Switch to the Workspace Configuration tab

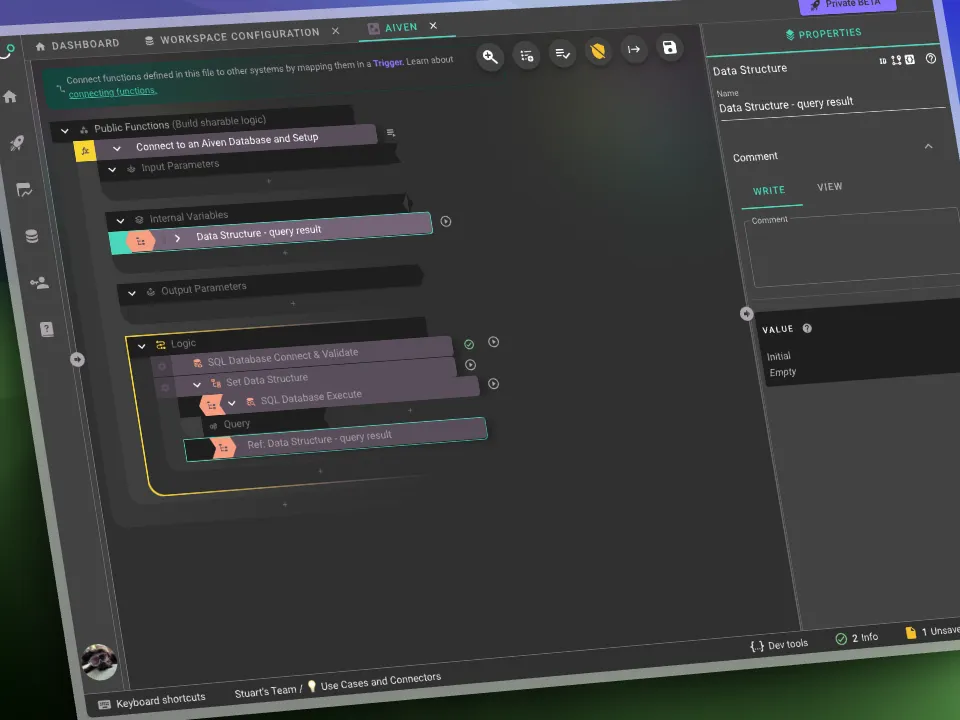(240, 36)
